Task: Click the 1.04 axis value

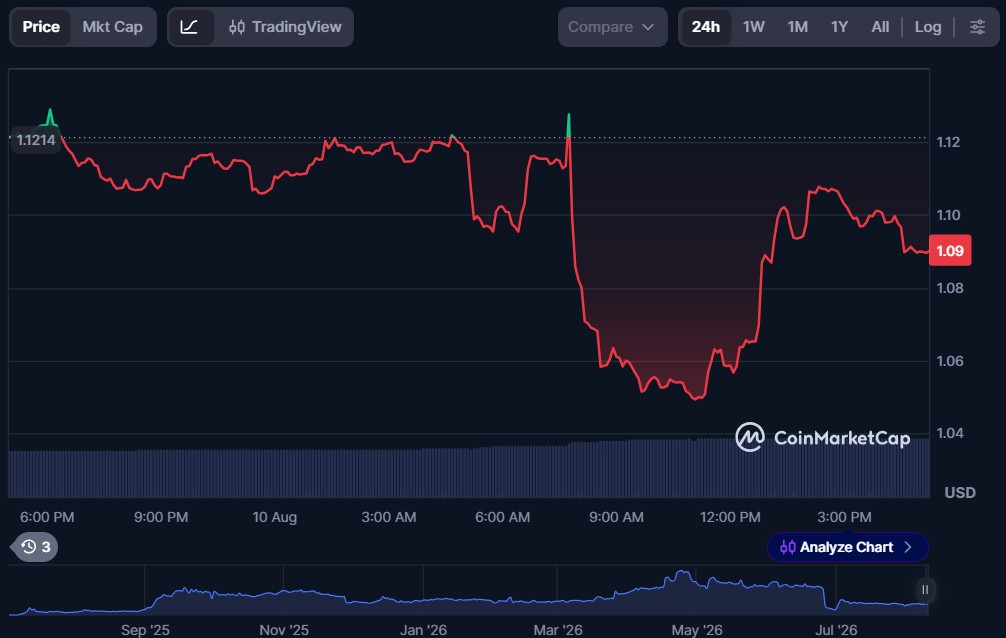Action: [x=950, y=433]
